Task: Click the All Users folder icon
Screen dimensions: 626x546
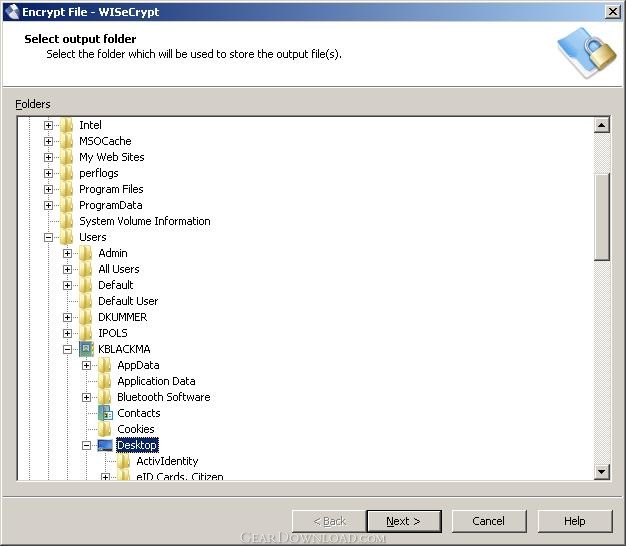Action: [86, 269]
